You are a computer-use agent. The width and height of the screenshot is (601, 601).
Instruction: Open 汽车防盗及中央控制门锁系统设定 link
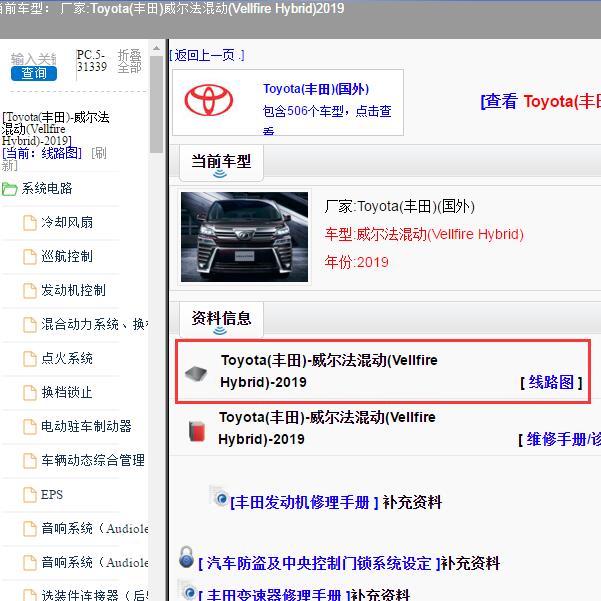319,563
